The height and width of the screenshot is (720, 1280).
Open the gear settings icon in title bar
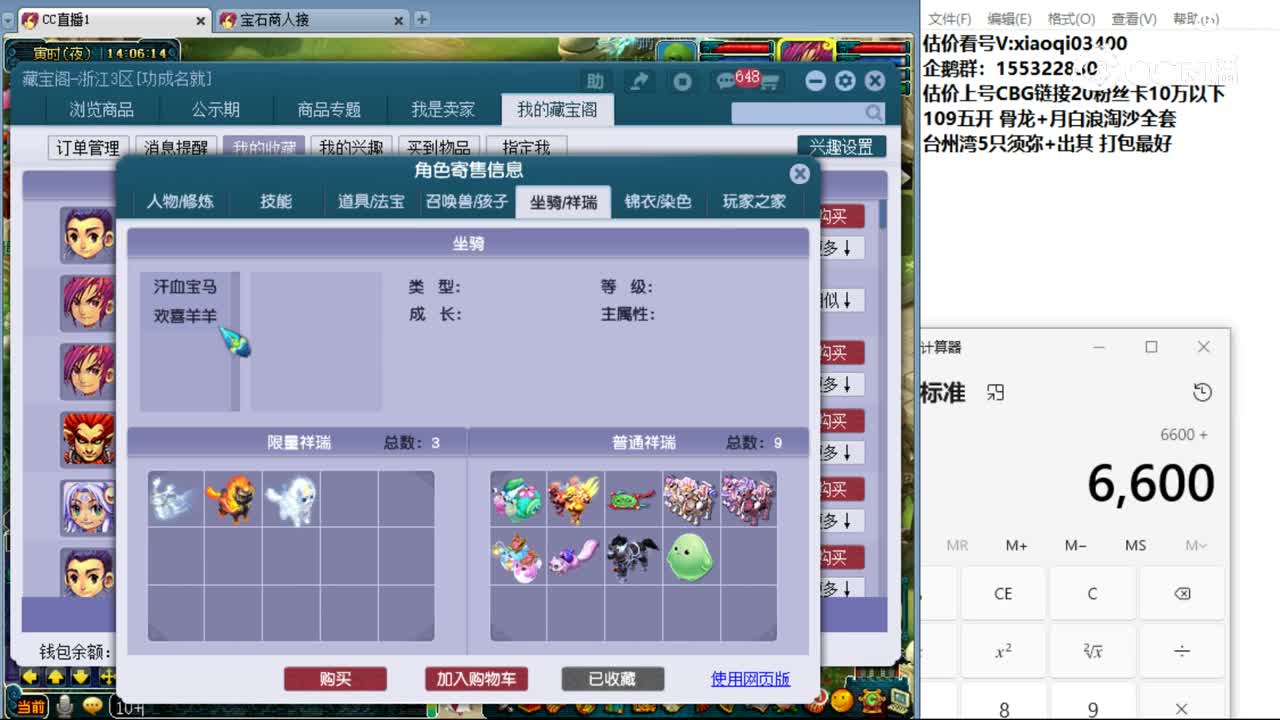pos(845,80)
